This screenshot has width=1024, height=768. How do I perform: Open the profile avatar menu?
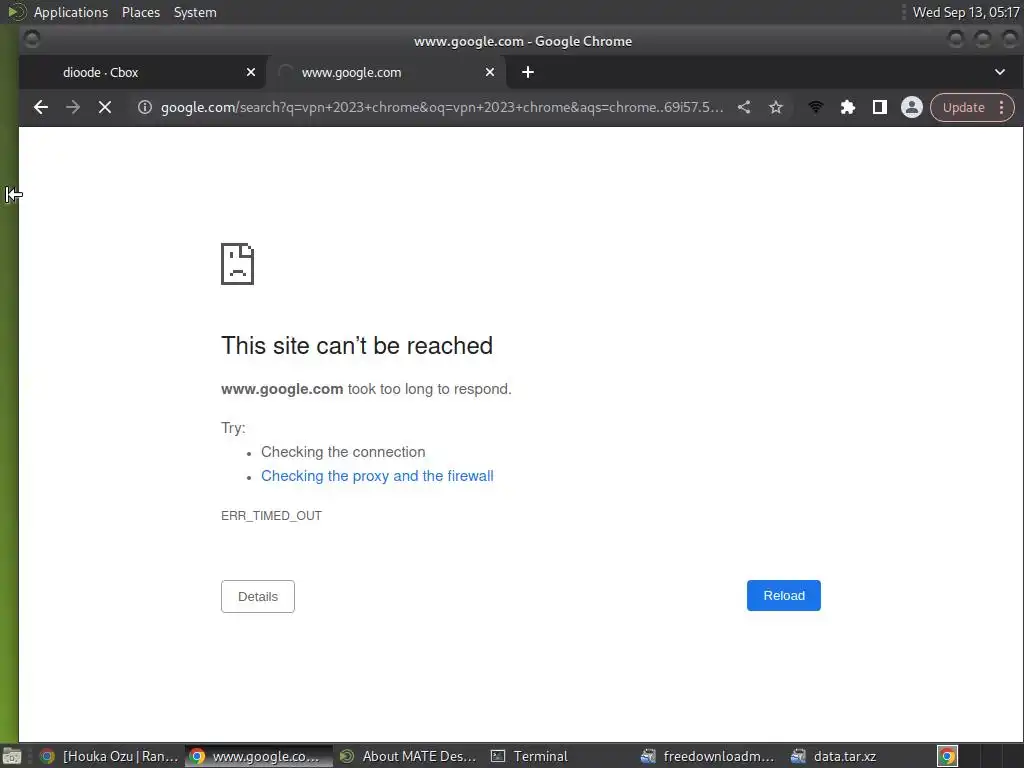click(x=911, y=107)
